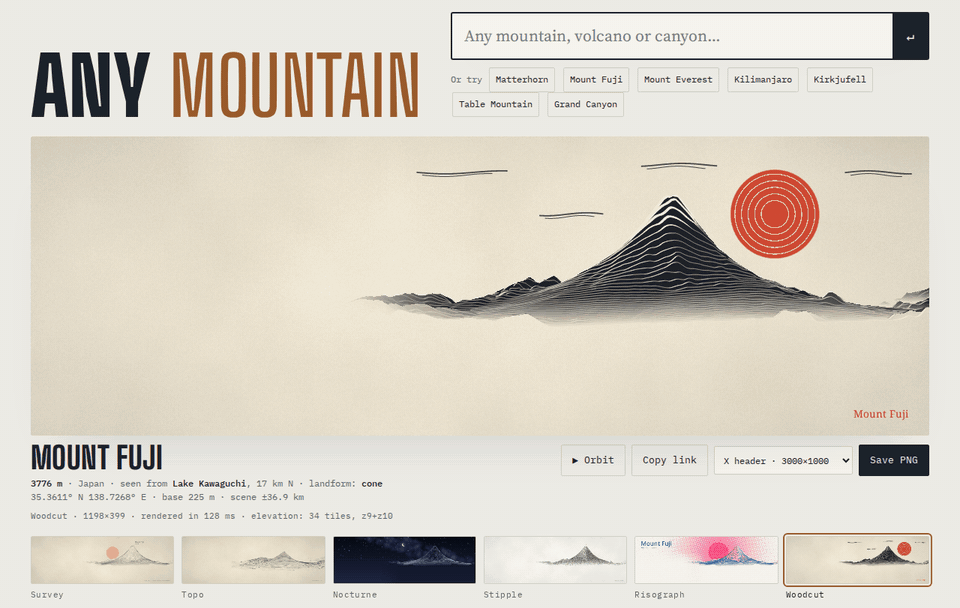Copy link to this scene

[x=669, y=460]
